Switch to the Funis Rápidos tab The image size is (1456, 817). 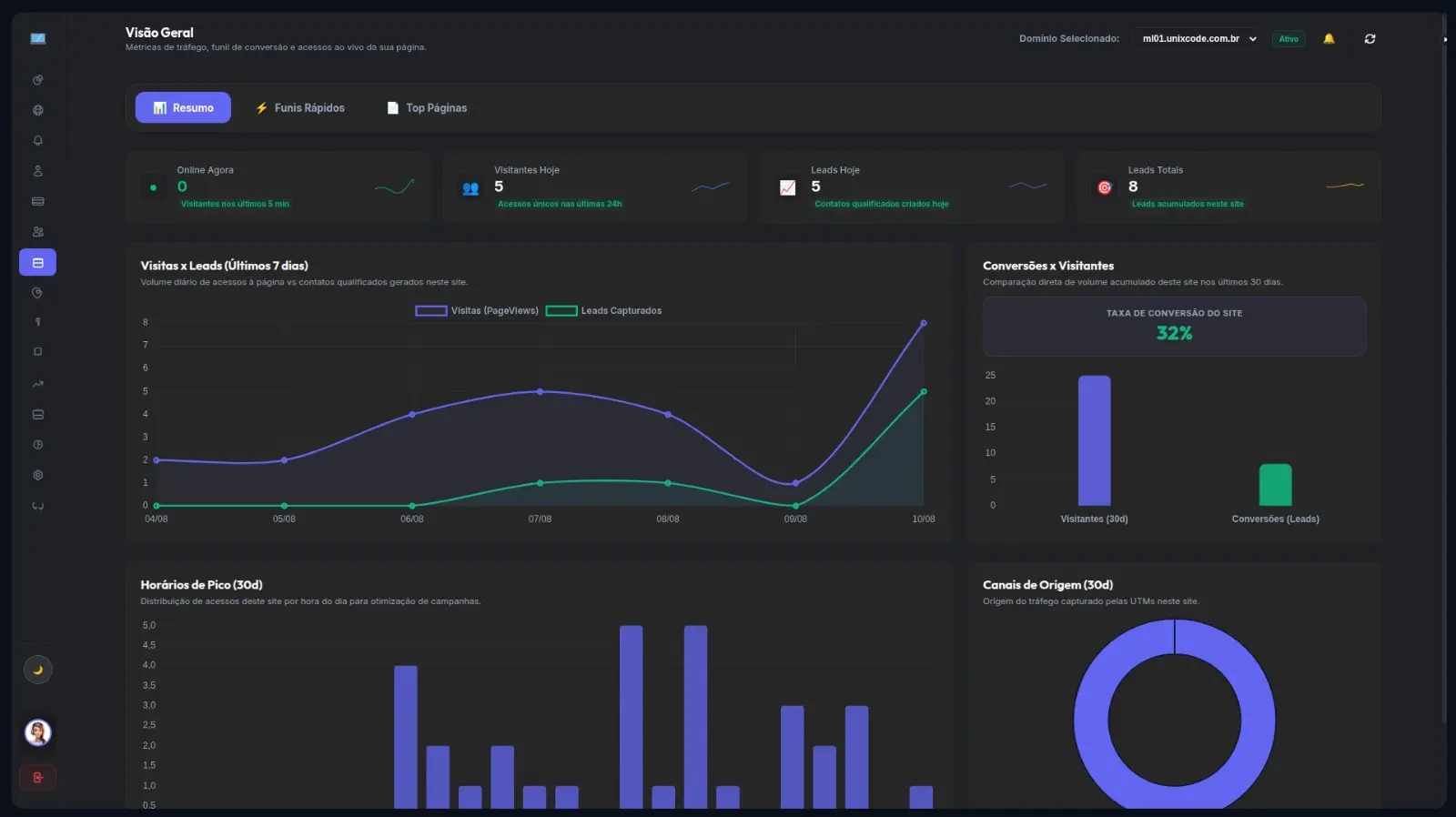[x=300, y=107]
